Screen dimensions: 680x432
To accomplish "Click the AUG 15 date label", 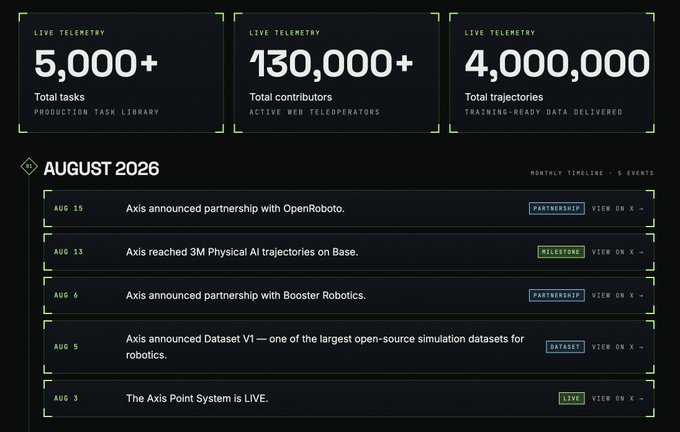I will tap(68, 209).
